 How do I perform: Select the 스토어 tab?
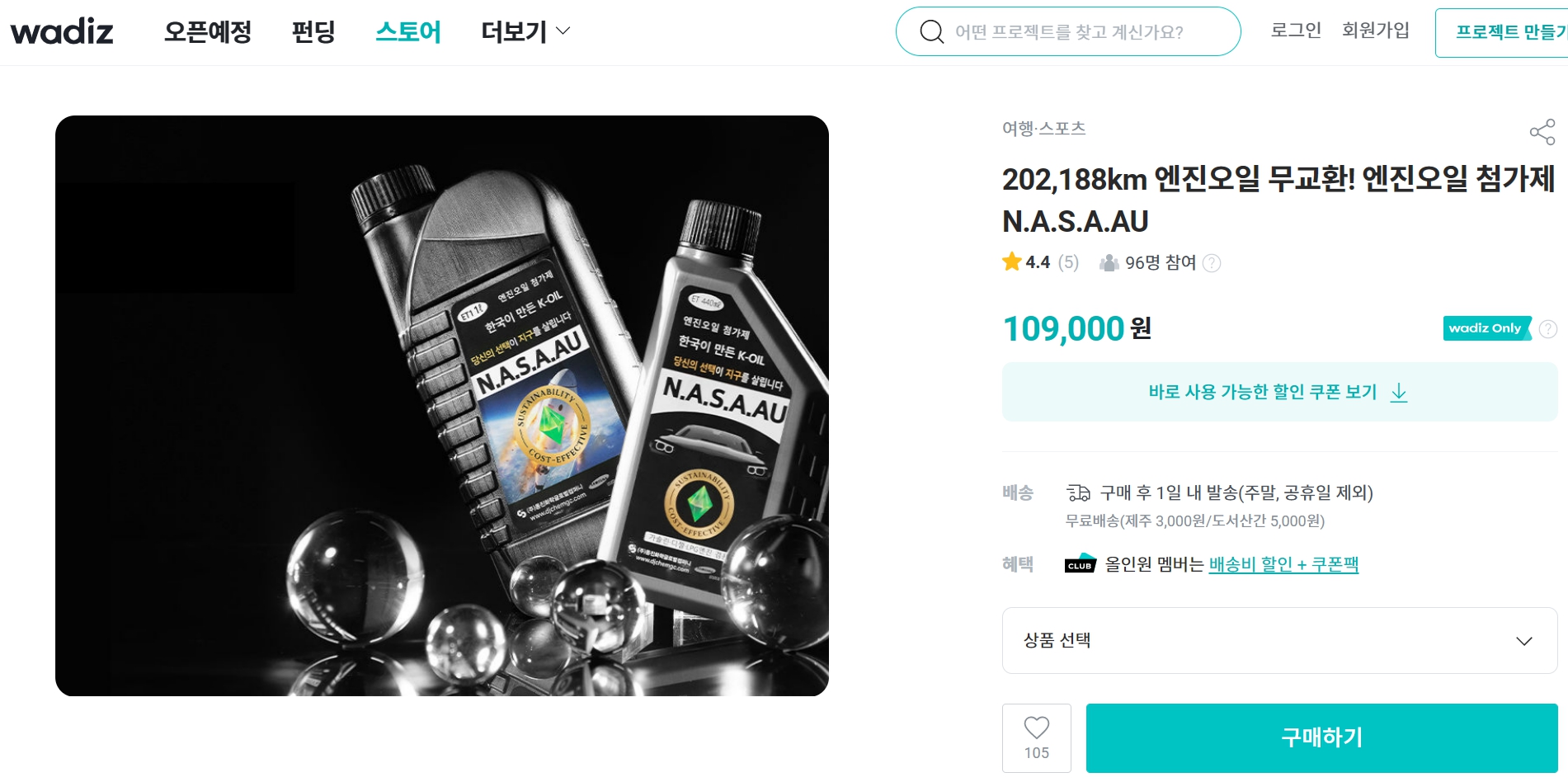408,32
